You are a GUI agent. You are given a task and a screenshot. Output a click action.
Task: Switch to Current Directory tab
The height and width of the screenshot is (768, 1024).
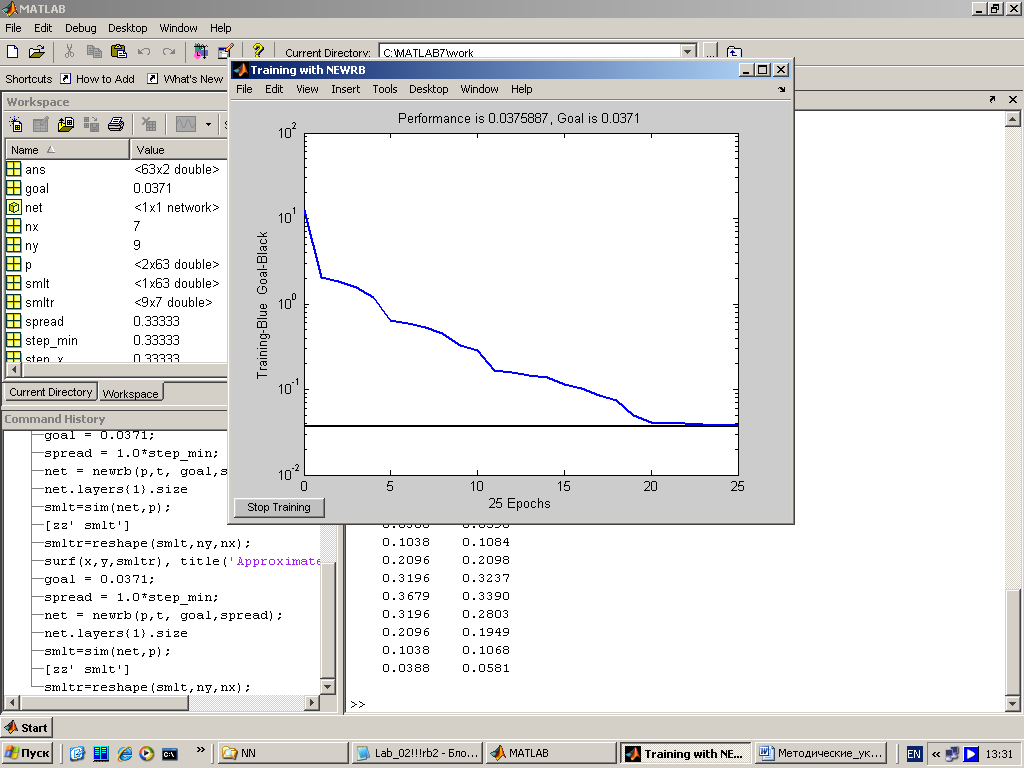point(51,392)
